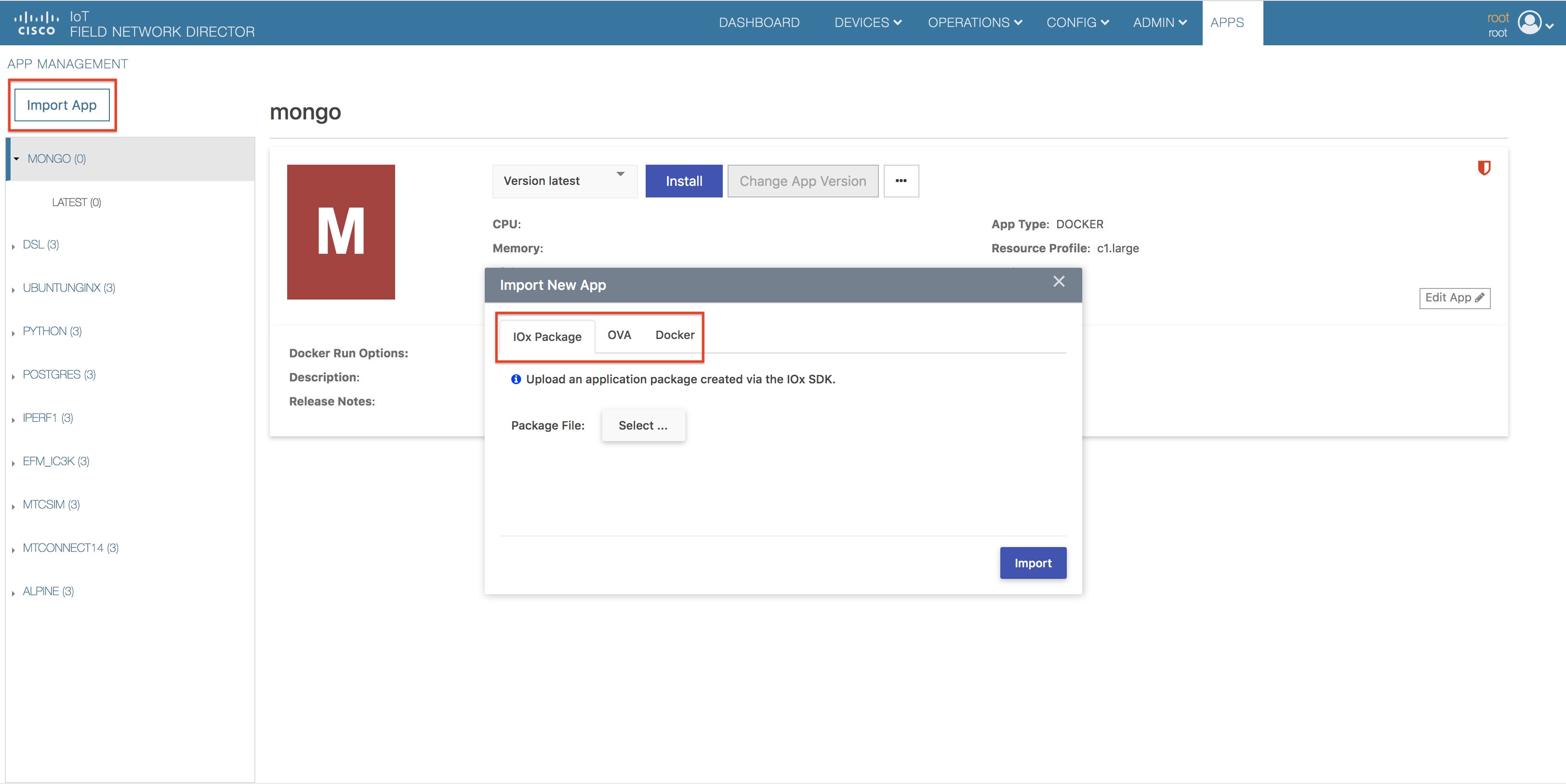Click the c1.large resource profile value

1117,248
